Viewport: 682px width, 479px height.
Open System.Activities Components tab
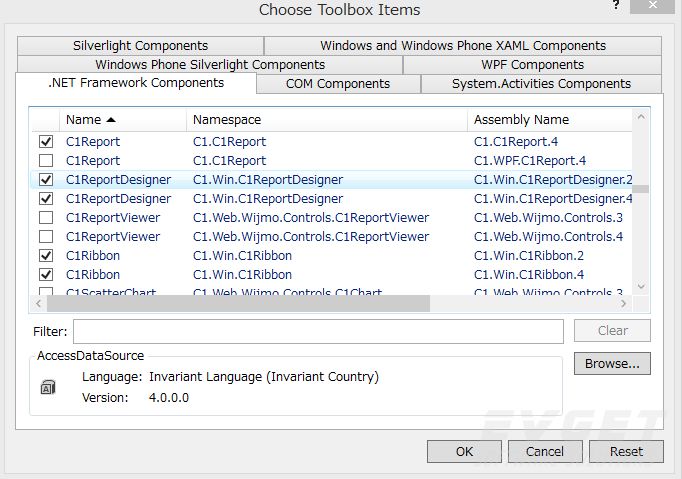(542, 84)
